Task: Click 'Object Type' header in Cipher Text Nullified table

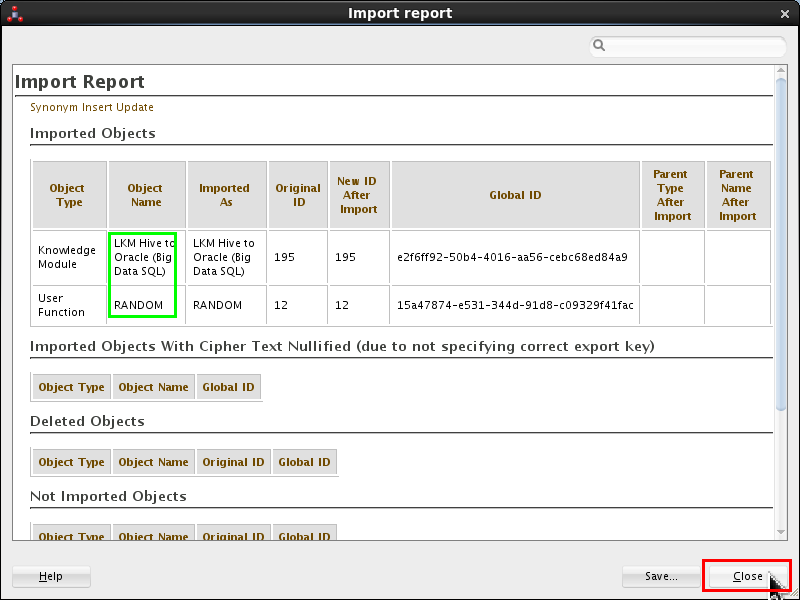Action: (71, 387)
